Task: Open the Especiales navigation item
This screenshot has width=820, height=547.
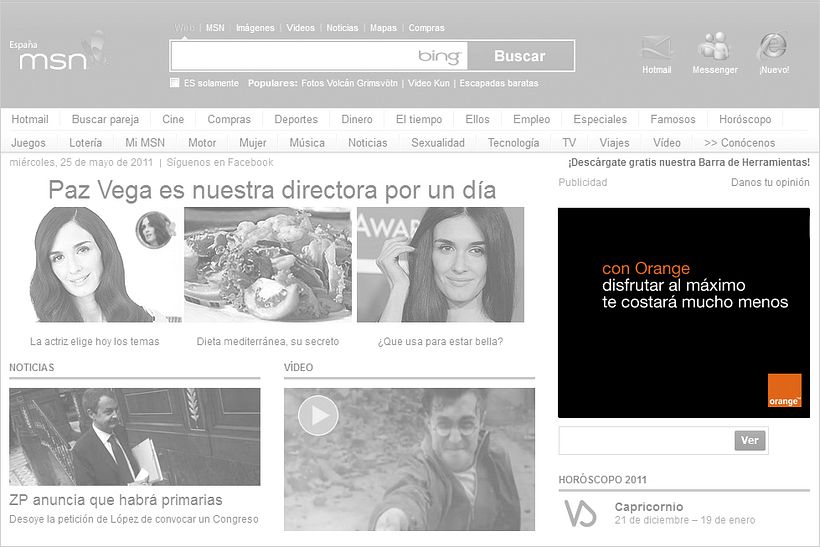Action: click(600, 119)
